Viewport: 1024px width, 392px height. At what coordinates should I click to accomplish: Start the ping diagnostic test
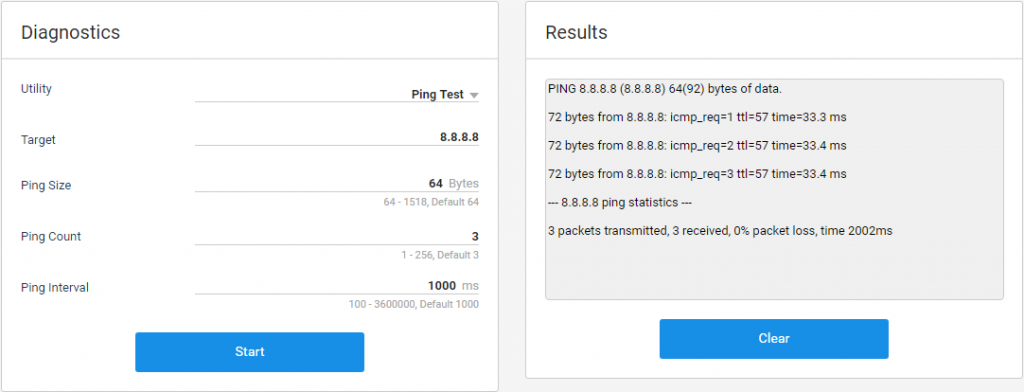[x=249, y=352]
